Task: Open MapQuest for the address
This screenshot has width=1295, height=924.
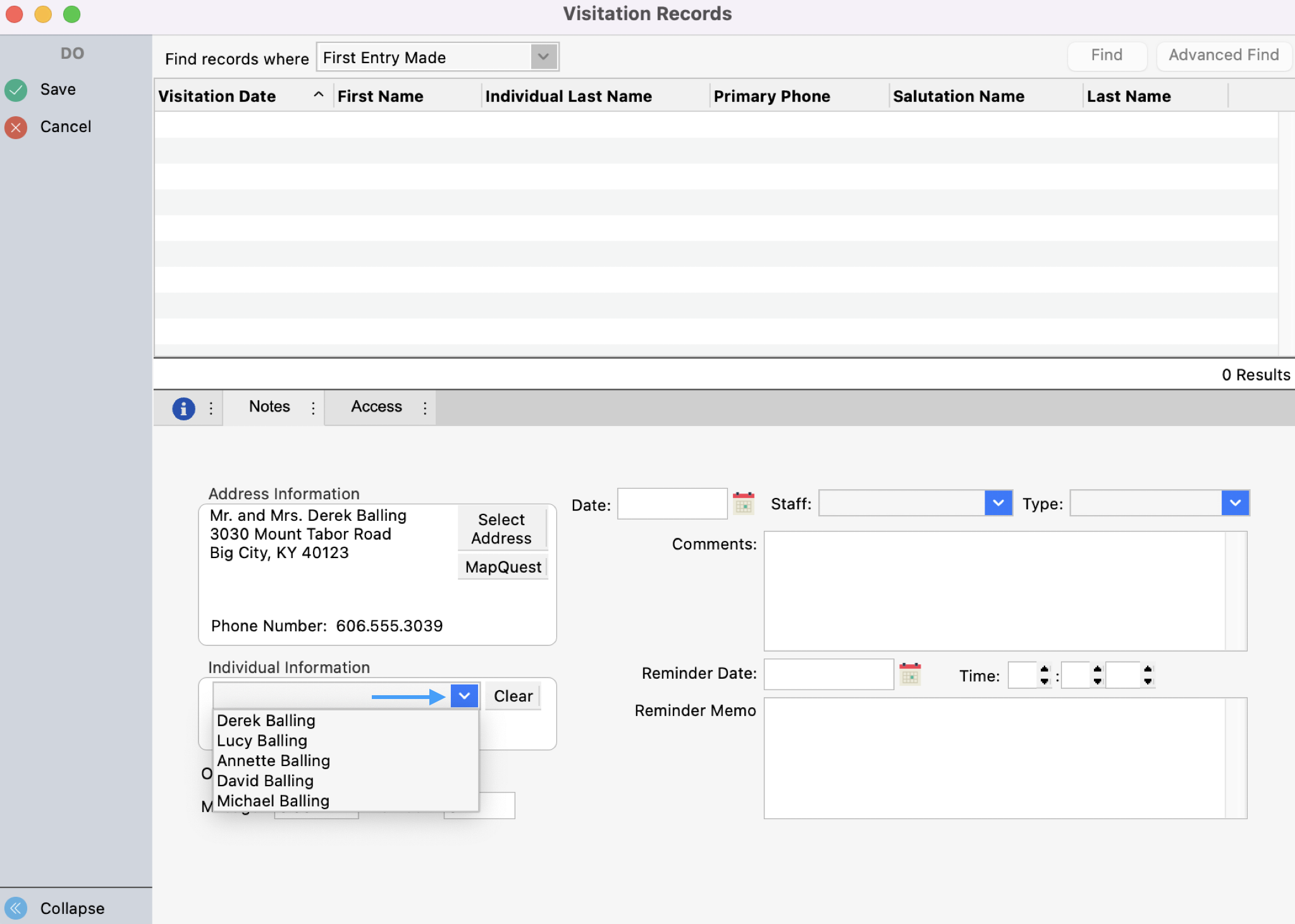Action: pos(502,566)
